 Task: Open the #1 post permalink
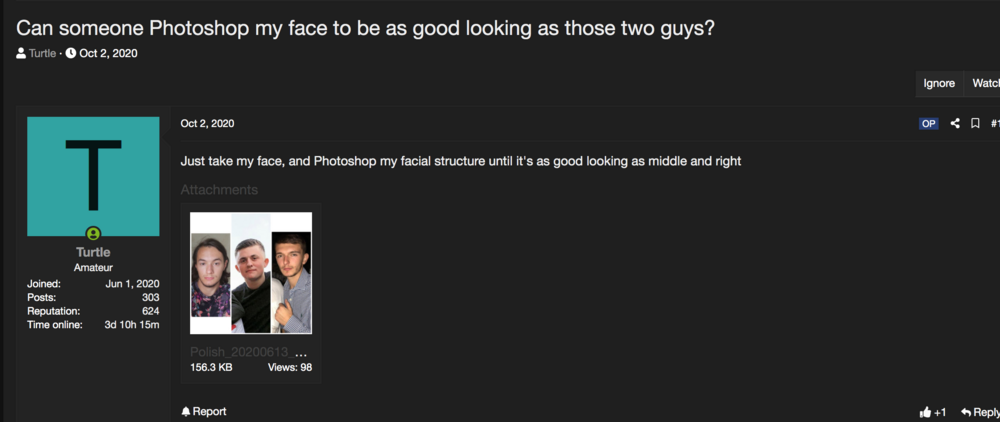(994, 124)
